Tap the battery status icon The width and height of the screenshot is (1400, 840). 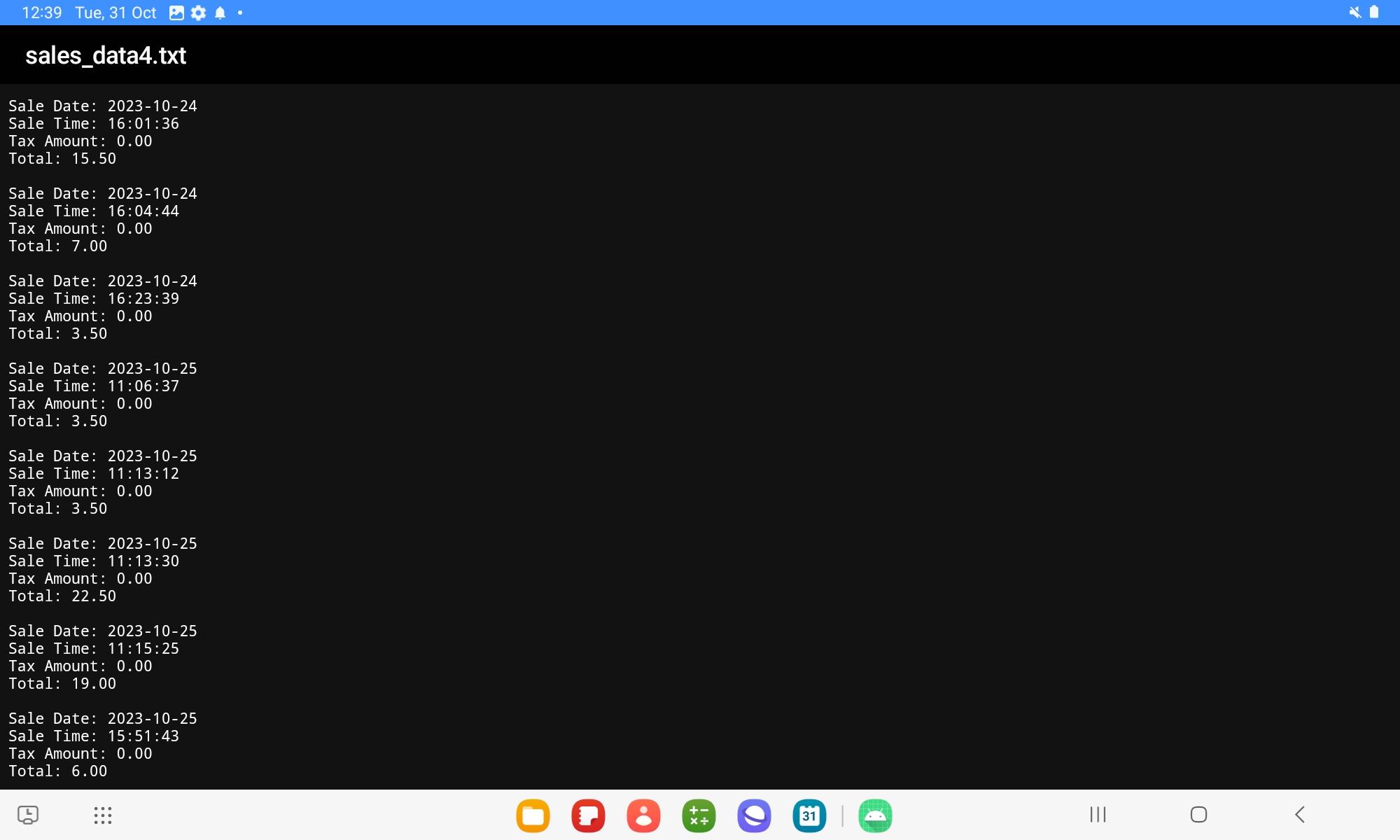1374,13
